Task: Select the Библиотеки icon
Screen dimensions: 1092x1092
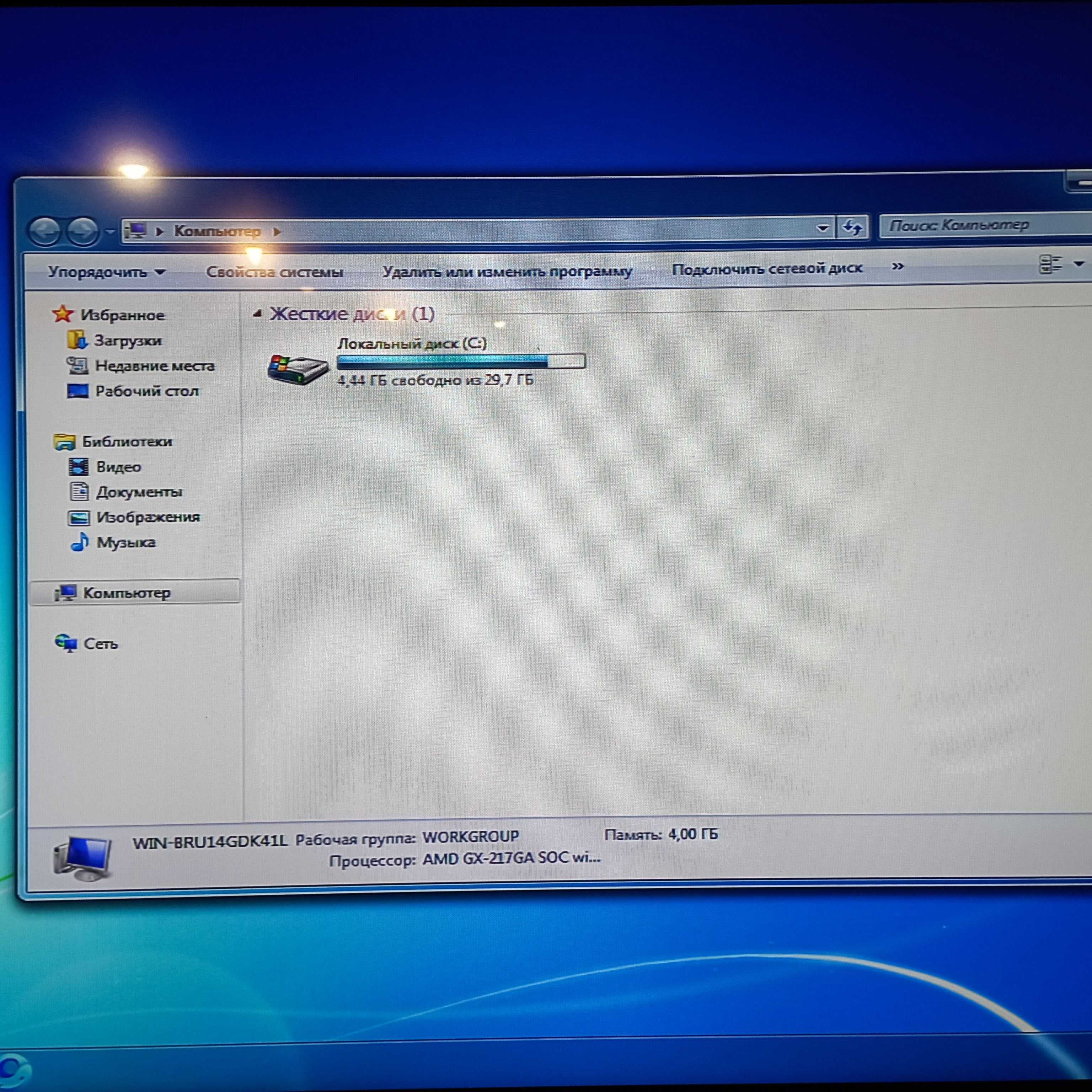Action: (64, 441)
